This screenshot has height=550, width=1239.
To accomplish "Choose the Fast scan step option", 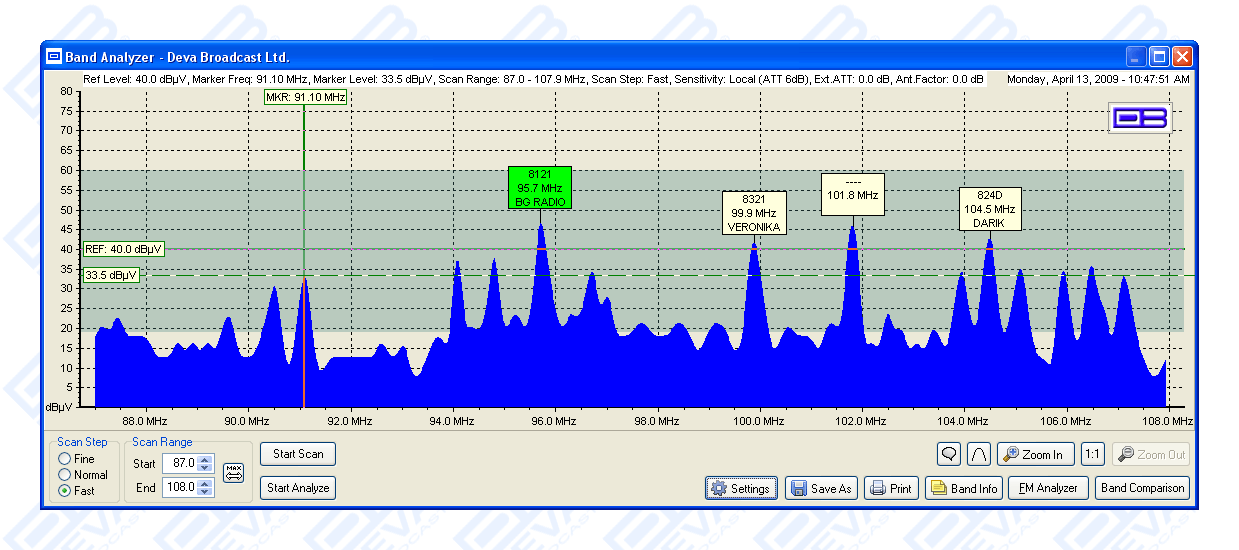I will point(65,491).
